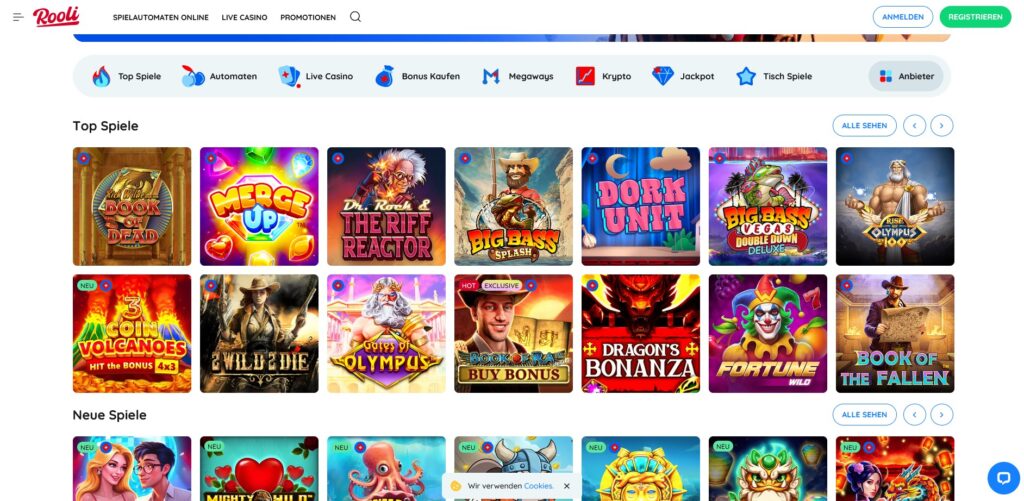The width and height of the screenshot is (1024, 501).
Task: Open Book of the Fallen game
Action: (895, 334)
